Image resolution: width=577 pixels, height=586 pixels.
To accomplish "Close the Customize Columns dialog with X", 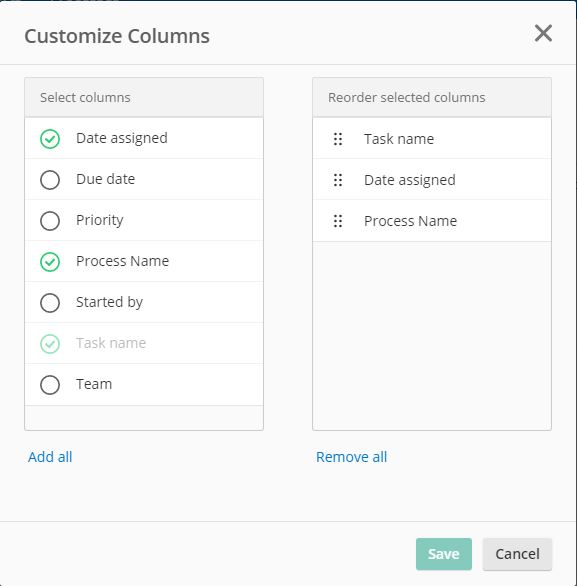I will point(543,34).
